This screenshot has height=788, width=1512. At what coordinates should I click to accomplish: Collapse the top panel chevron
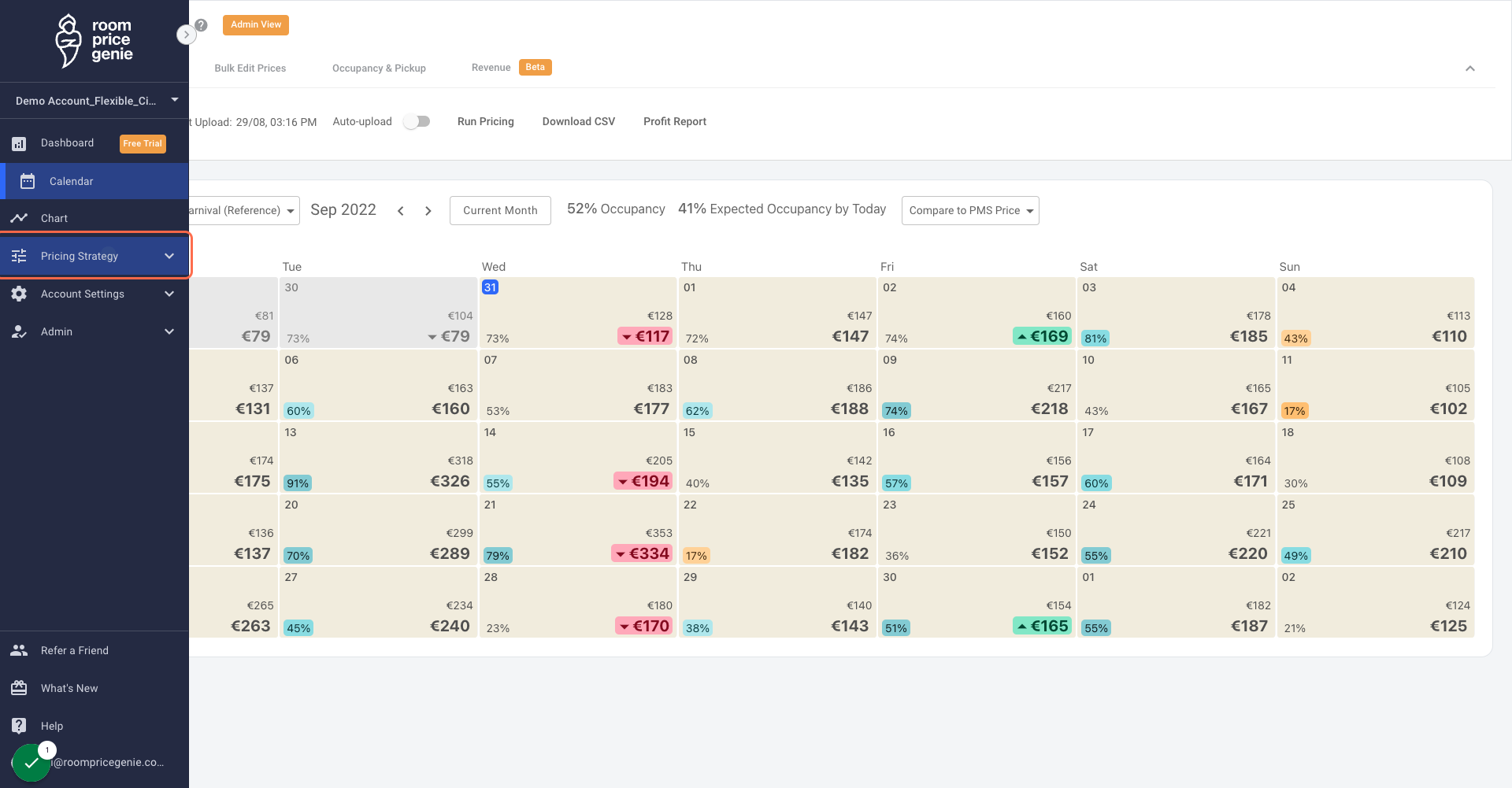[1470, 68]
